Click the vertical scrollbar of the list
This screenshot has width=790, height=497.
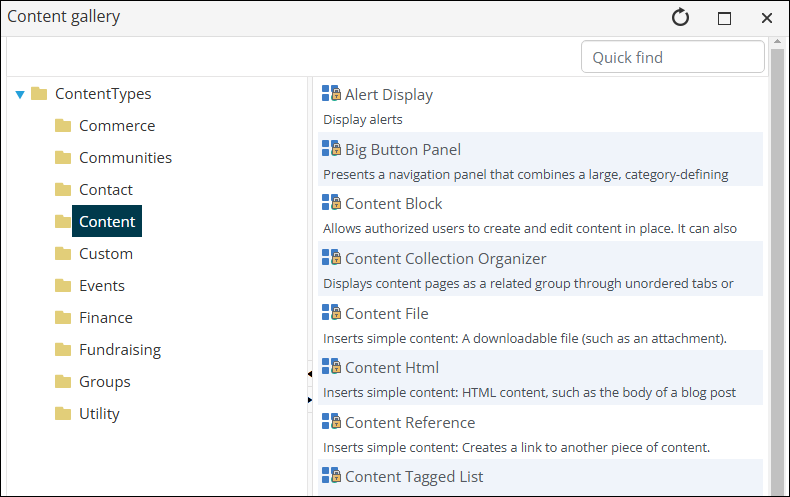777,266
